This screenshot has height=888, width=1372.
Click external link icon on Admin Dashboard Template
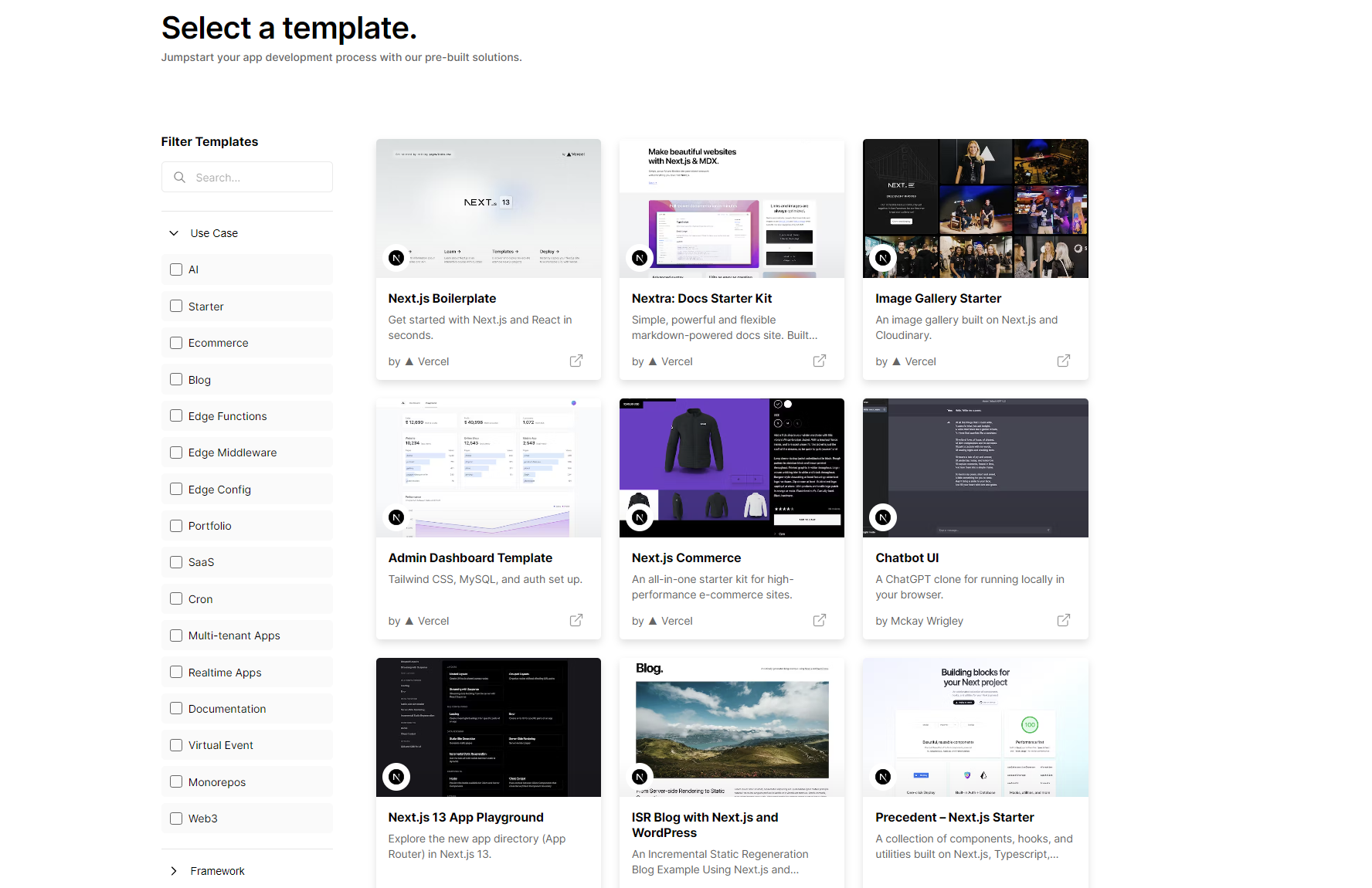tap(576, 620)
